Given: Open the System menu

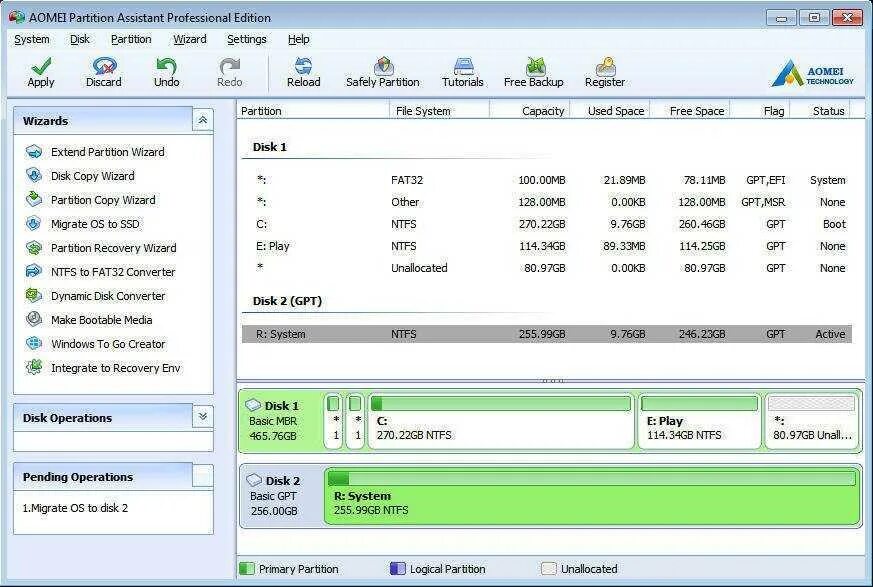Looking at the screenshot, I should (x=32, y=40).
